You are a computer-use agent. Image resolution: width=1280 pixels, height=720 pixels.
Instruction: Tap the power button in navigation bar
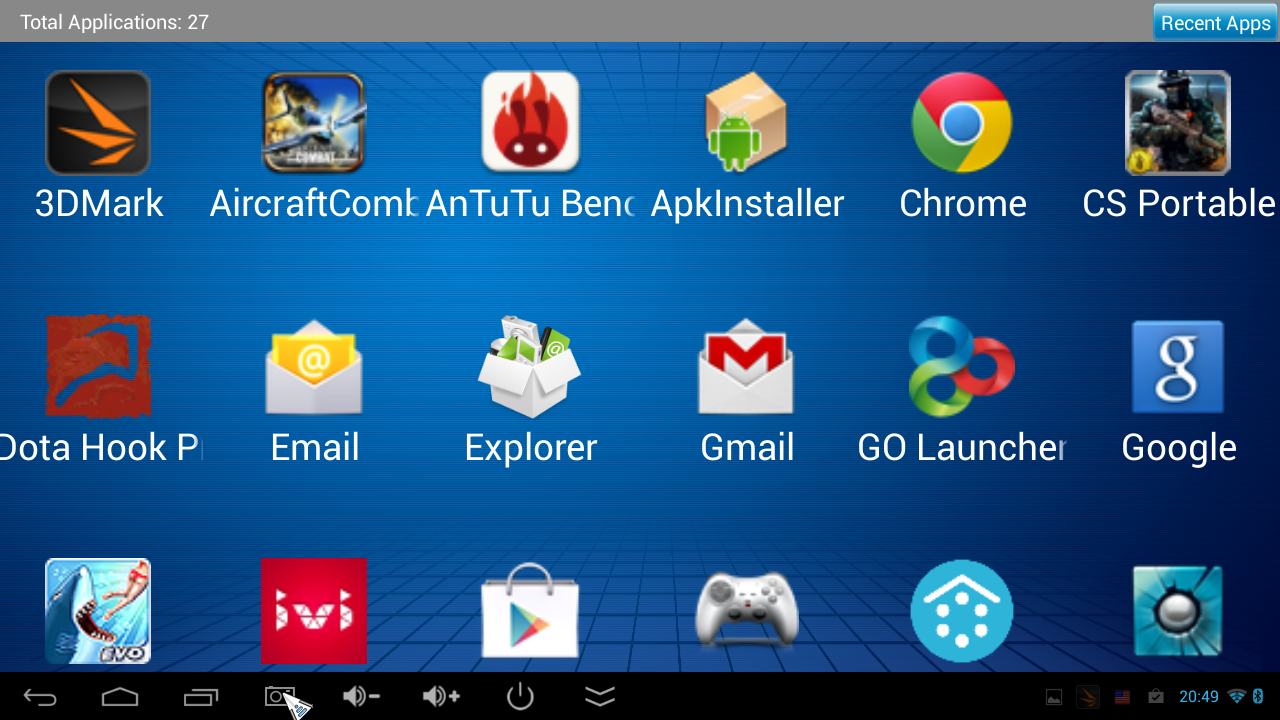click(520, 696)
